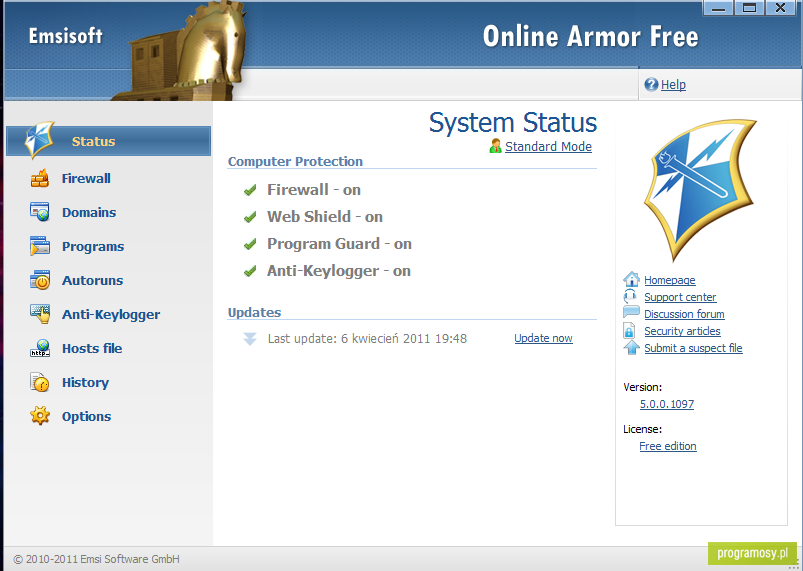Click the Online Armor Free title

click(590, 36)
